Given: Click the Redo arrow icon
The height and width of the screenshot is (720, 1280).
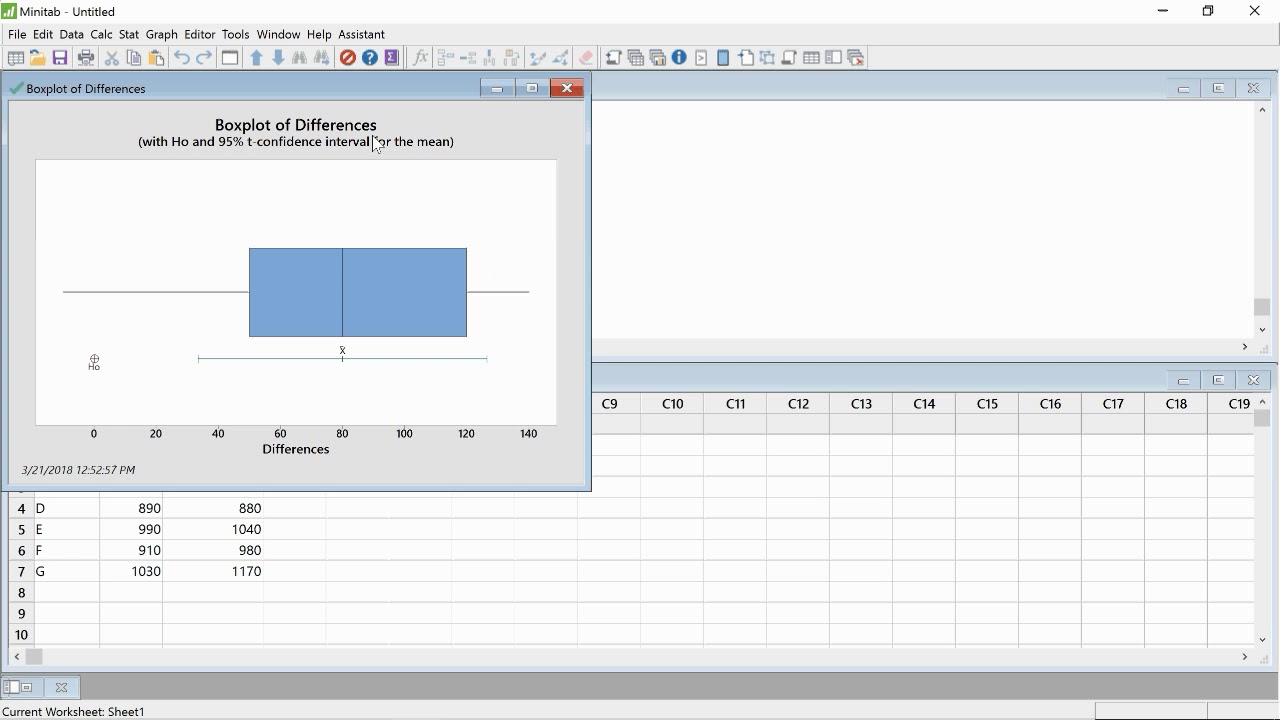Looking at the screenshot, I should pyautogui.click(x=204, y=58).
